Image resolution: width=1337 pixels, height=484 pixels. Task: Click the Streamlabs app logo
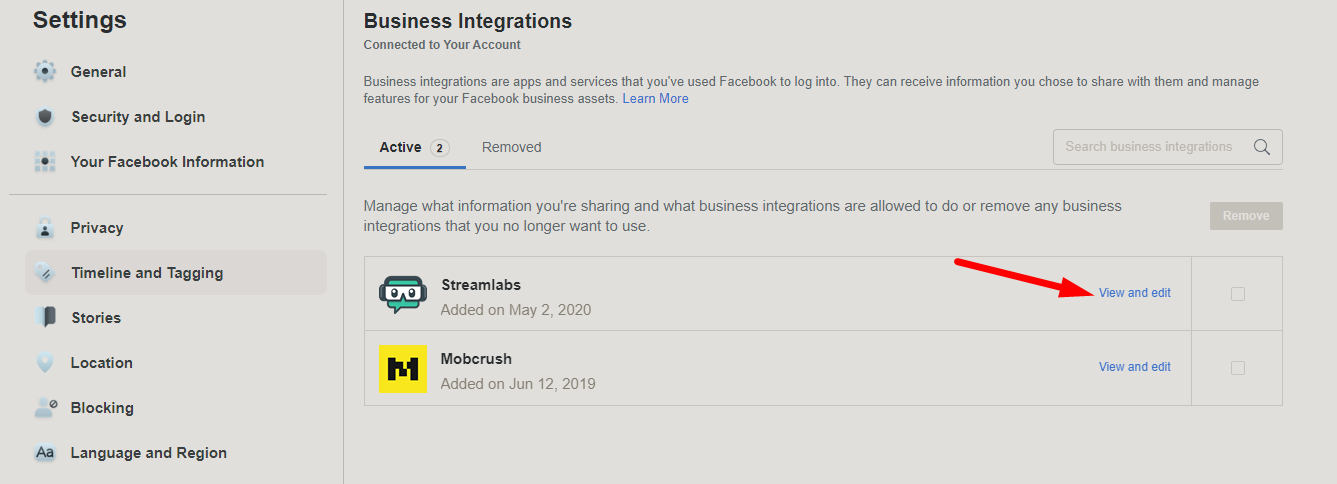pyautogui.click(x=403, y=294)
